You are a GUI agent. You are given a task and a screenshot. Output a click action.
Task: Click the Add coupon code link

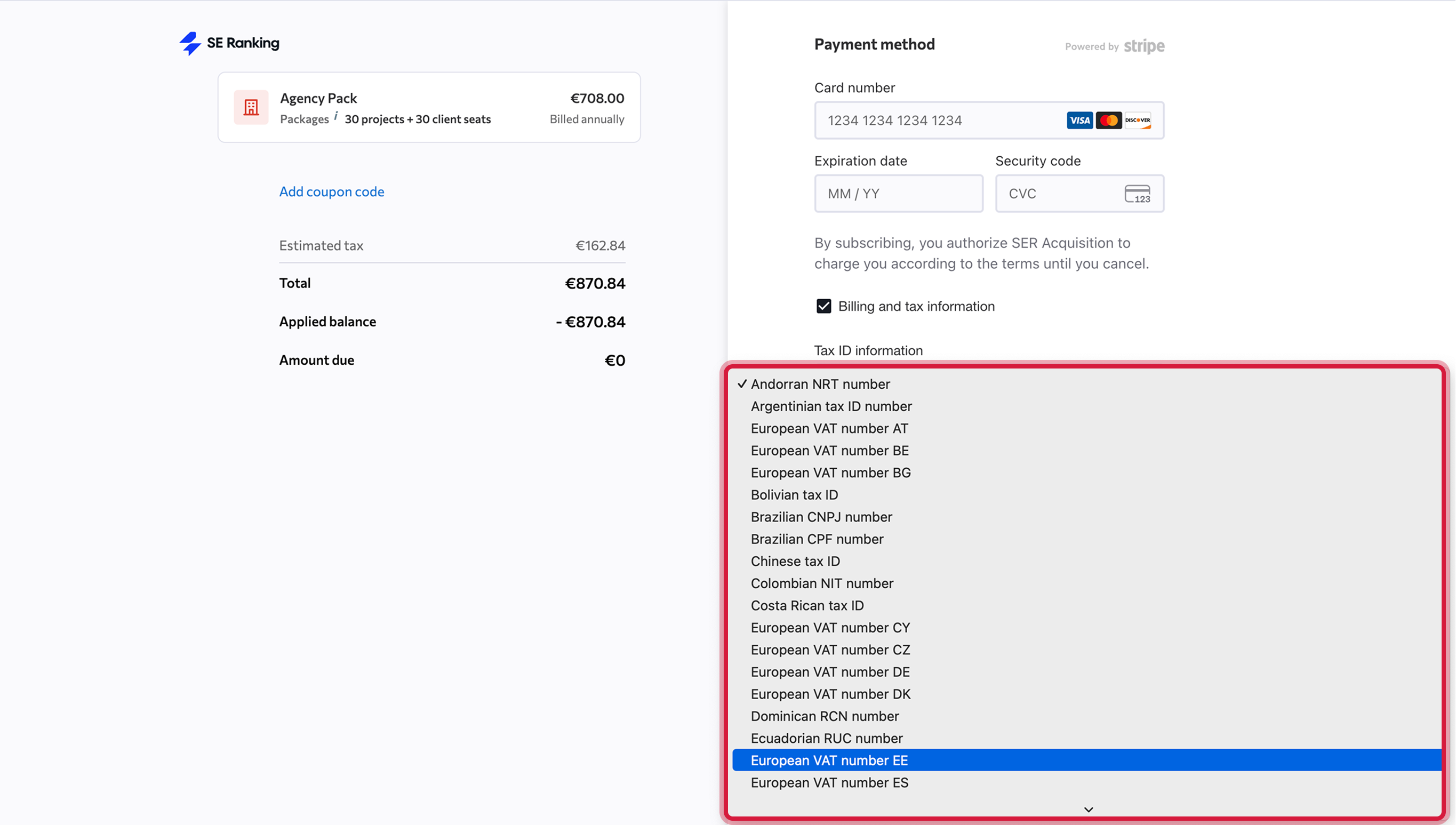pos(331,191)
